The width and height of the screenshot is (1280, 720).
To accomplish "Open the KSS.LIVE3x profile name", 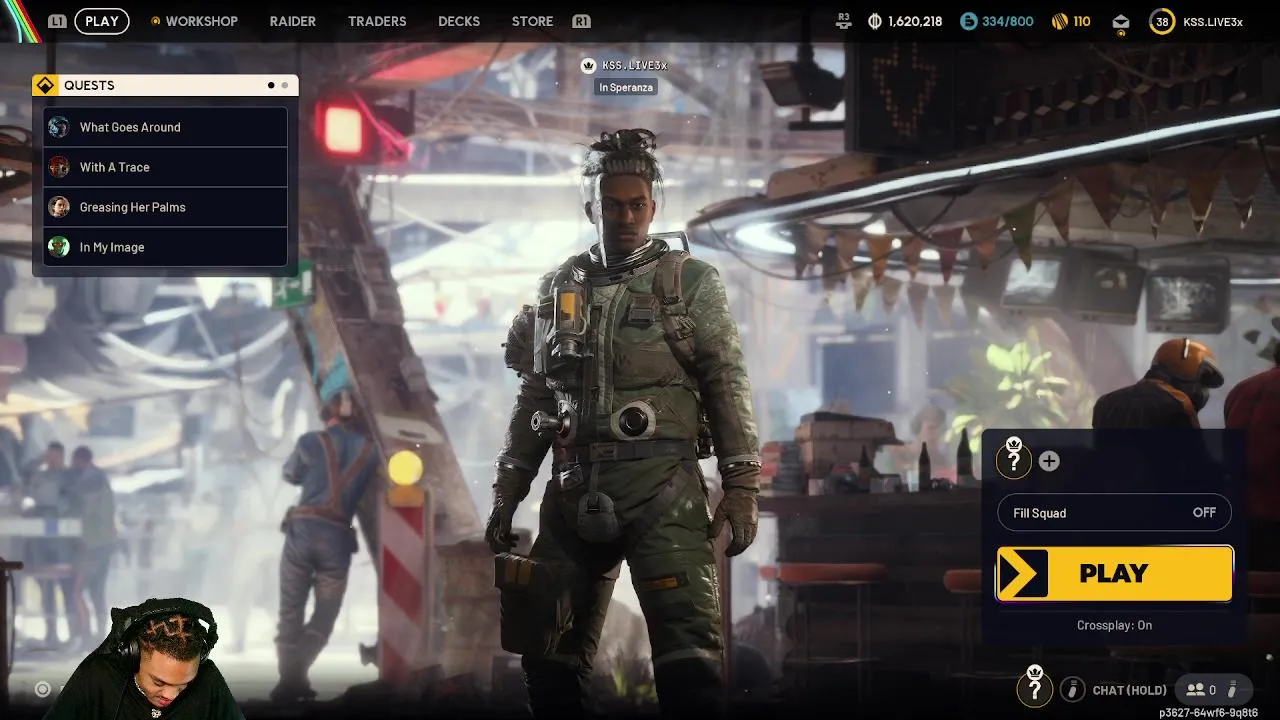I will coord(1213,22).
